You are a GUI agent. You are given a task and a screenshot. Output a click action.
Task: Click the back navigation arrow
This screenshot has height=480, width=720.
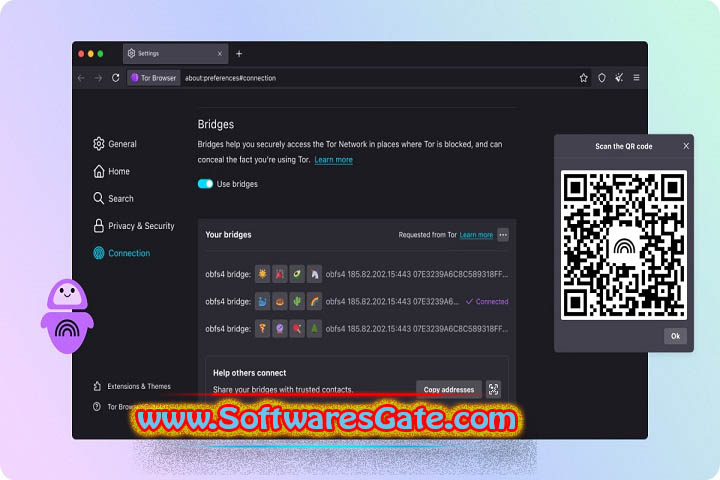coord(81,78)
